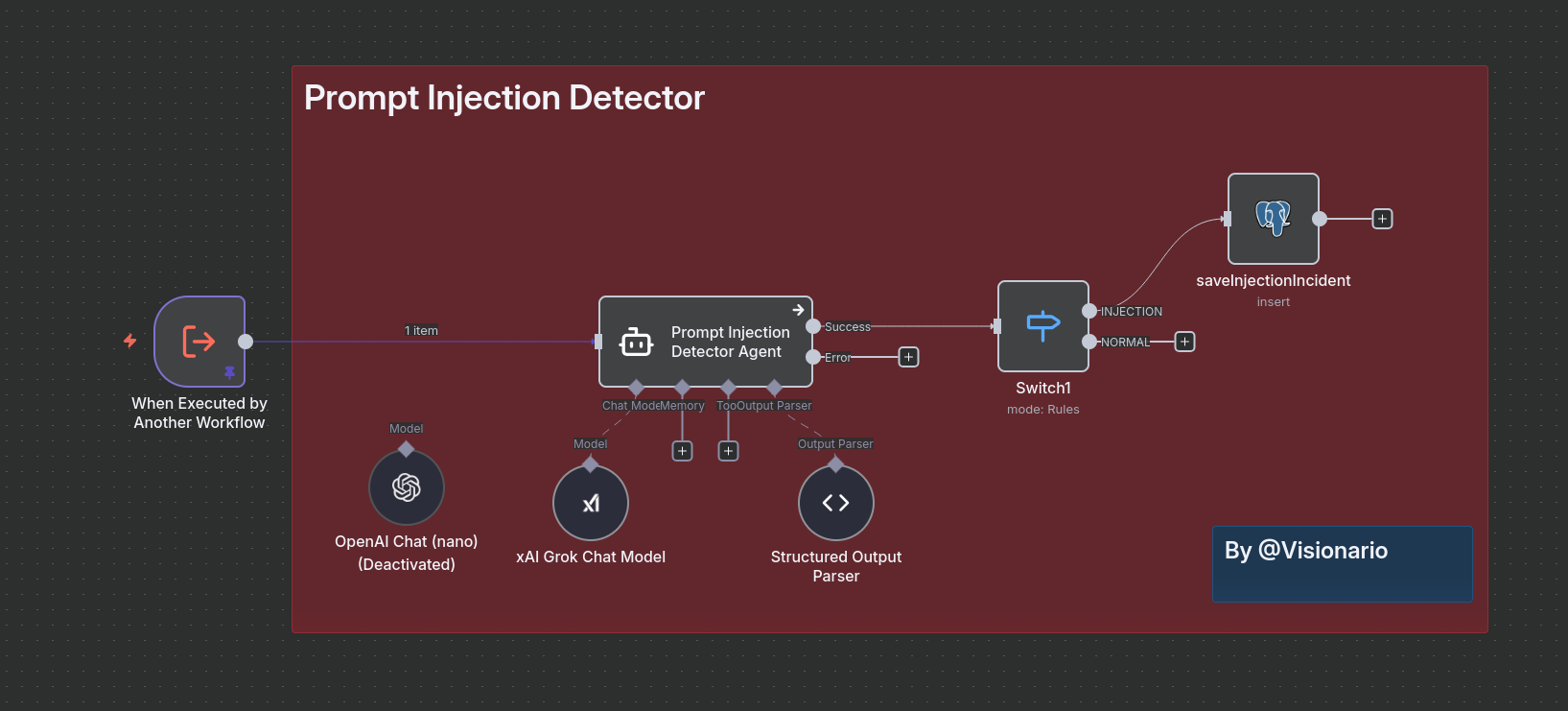Open the saveInjectionIncident Postgres node

click(x=1274, y=219)
